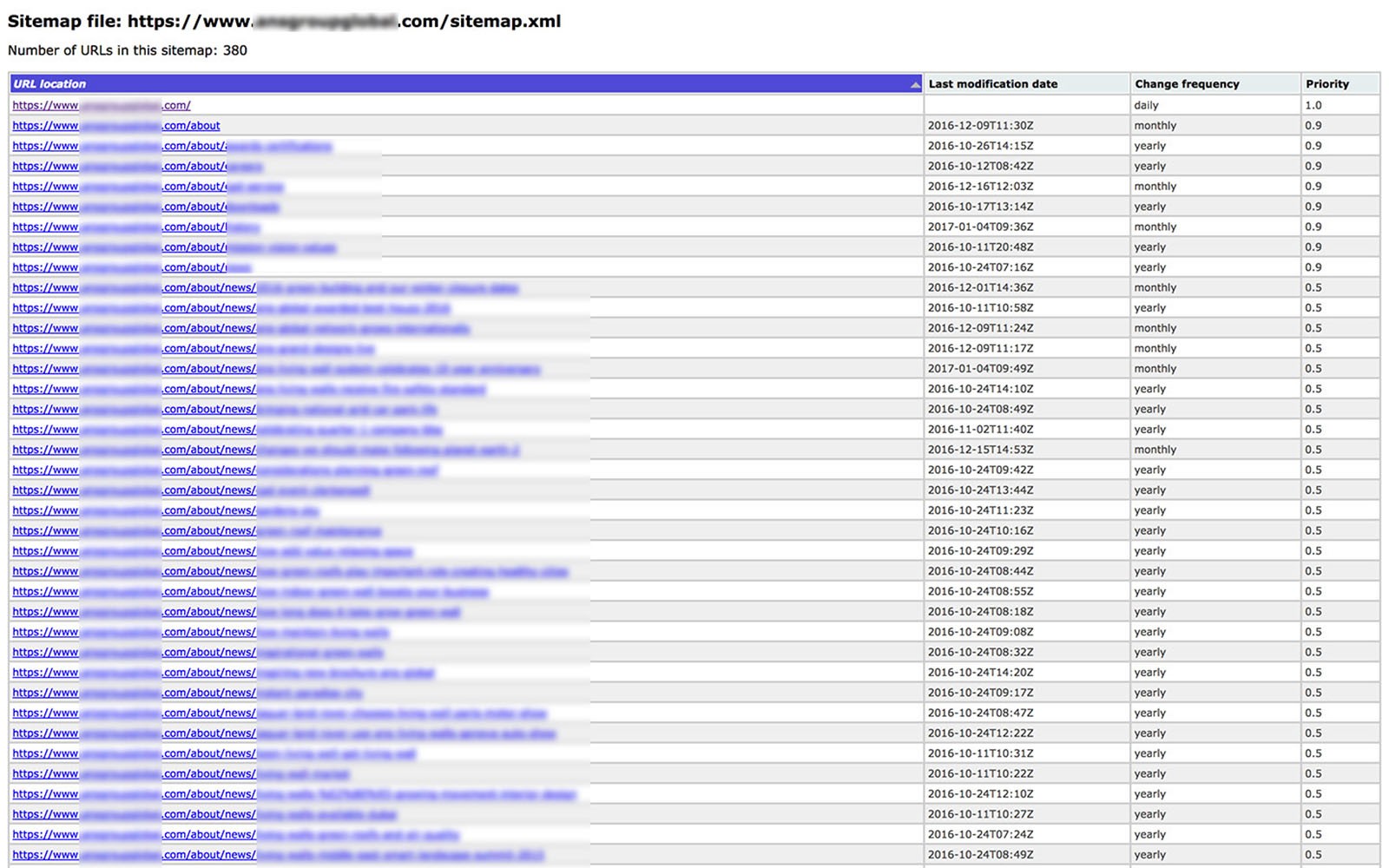Viewport: 1389px width, 868px height.
Task: Open the homepage link with daily frequency
Action: coord(102,105)
